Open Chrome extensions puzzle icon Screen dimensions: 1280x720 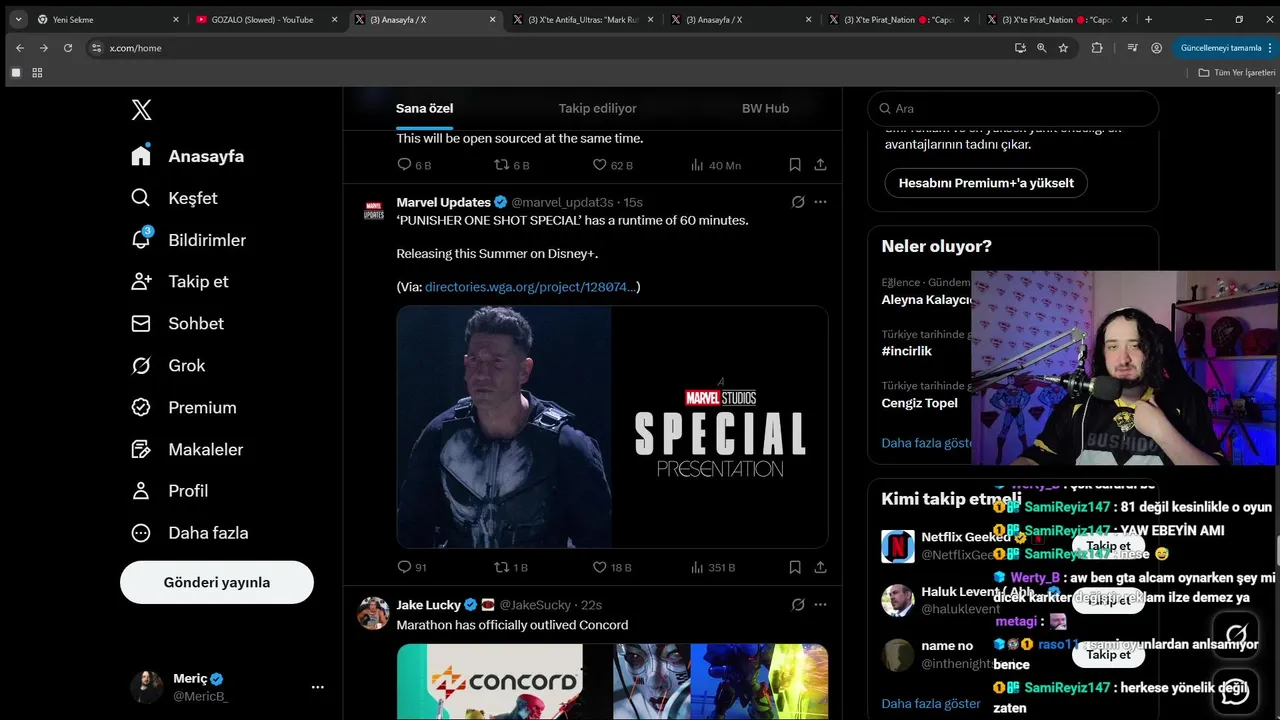point(1097,48)
